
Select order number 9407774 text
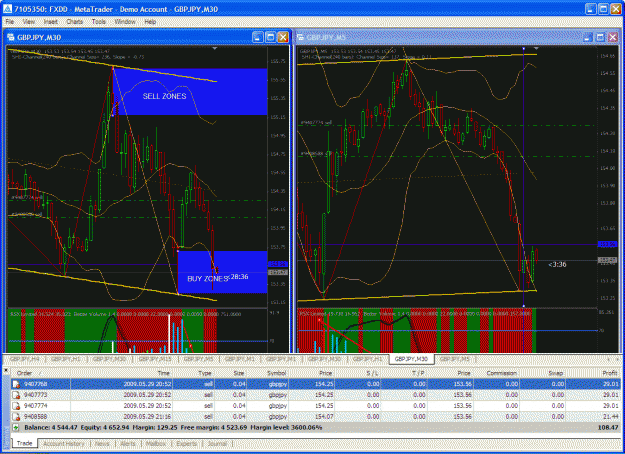pos(35,406)
